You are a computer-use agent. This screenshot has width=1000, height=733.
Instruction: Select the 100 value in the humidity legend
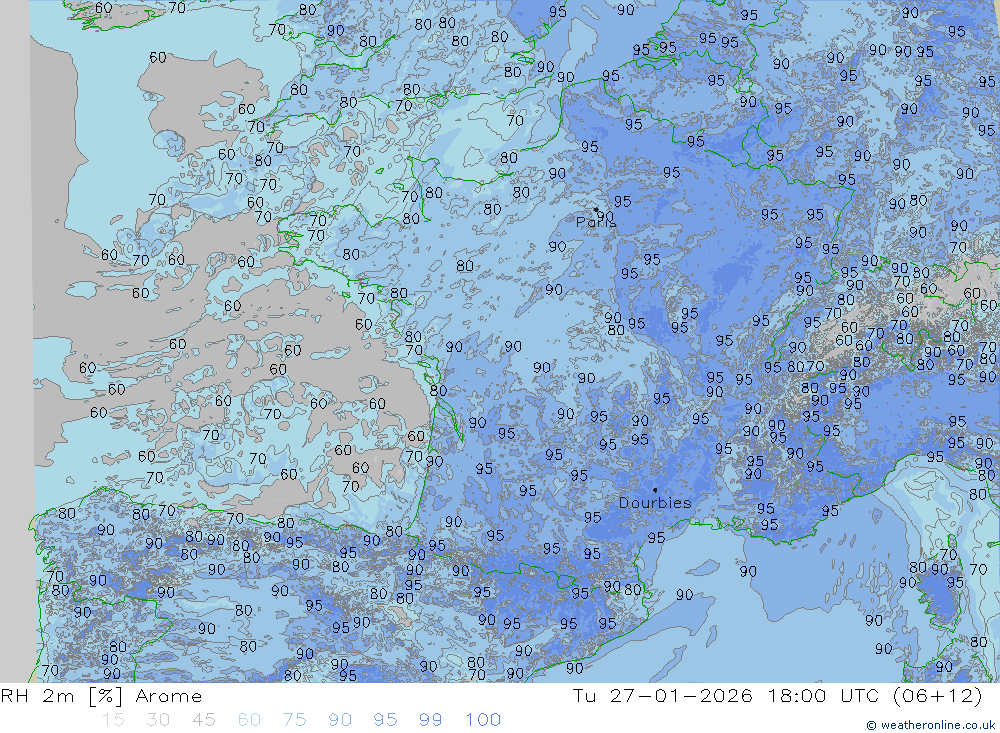click(x=483, y=720)
